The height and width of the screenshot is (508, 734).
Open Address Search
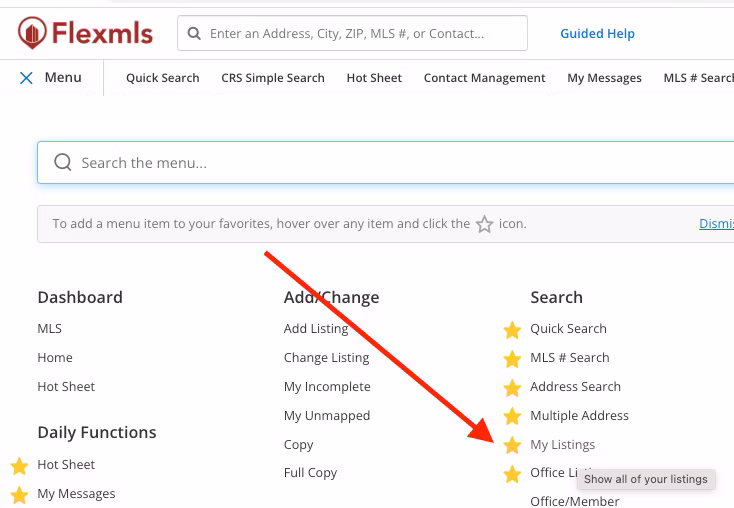[575, 387]
